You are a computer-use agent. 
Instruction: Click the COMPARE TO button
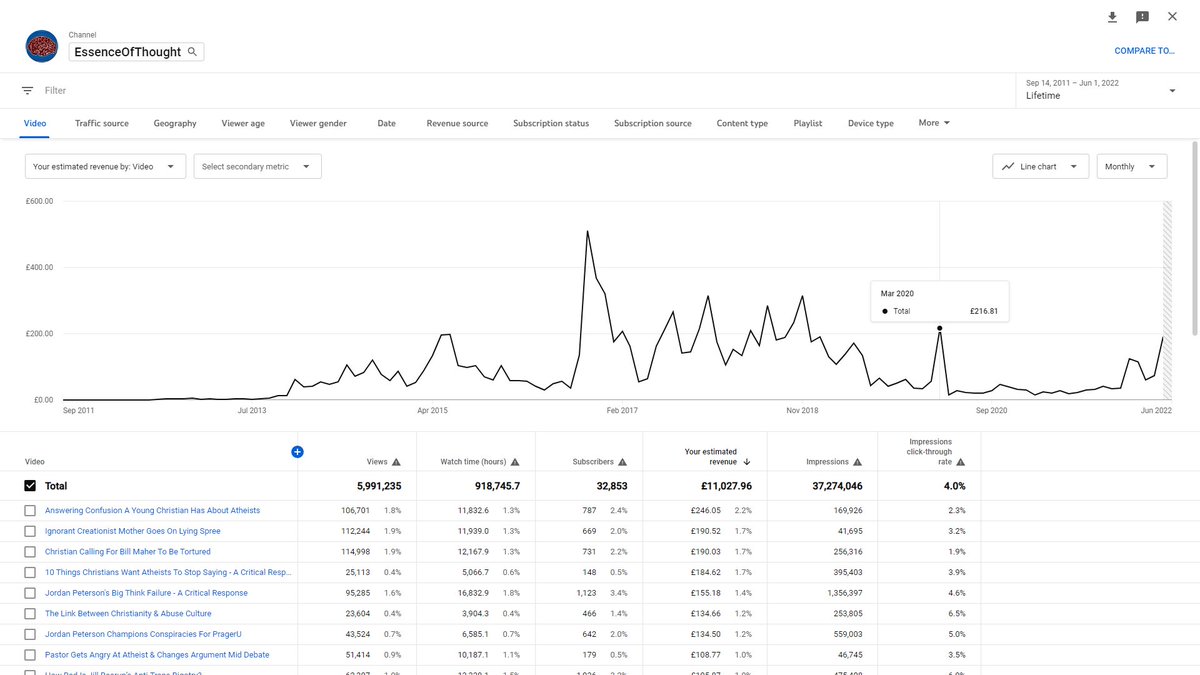[x=1145, y=51]
